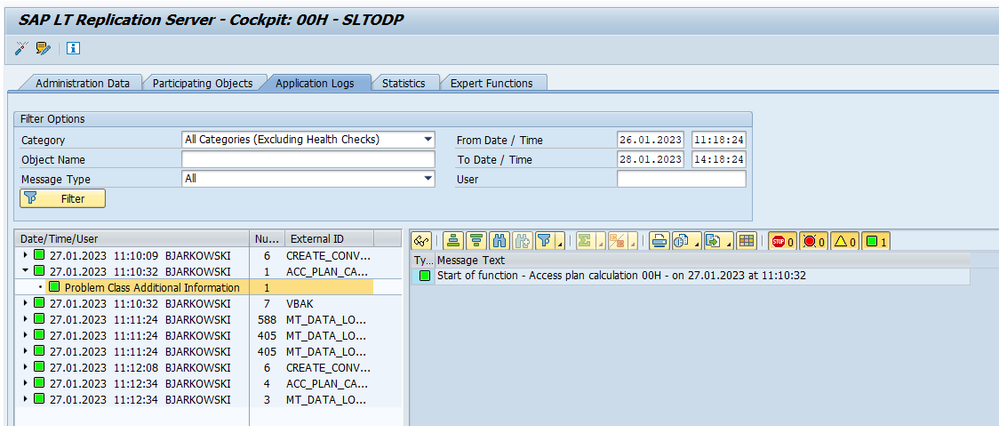999x426 pixels.
Task: Toggle the green square success messages button
Action: point(877,241)
